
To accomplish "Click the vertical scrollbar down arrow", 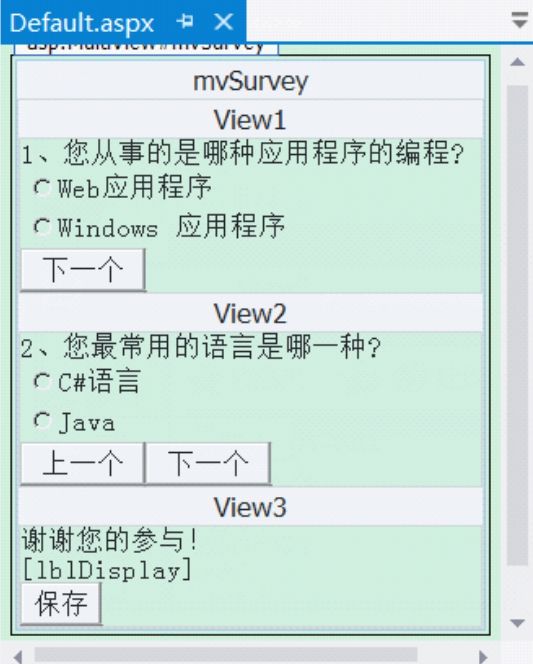I will pyautogui.click(x=517, y=623).
